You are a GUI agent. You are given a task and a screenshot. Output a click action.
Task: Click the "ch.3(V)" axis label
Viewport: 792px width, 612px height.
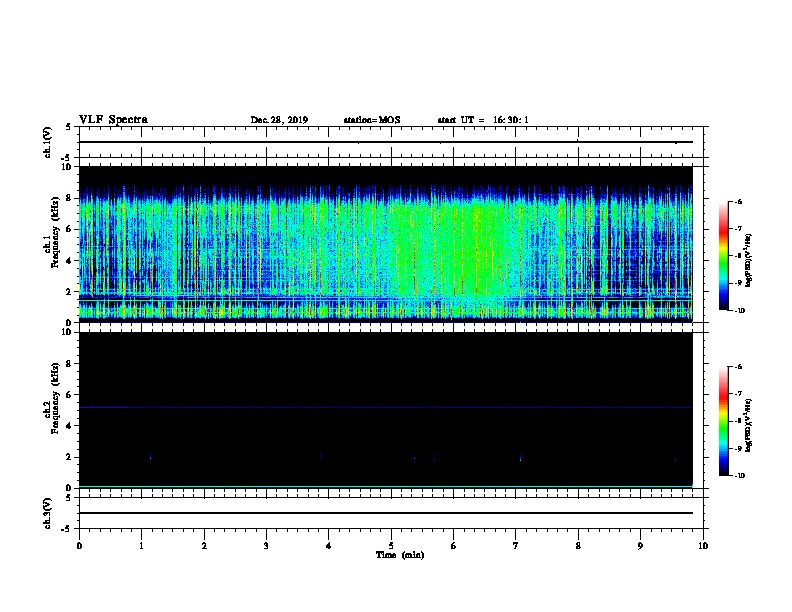[x=48, y=513]
